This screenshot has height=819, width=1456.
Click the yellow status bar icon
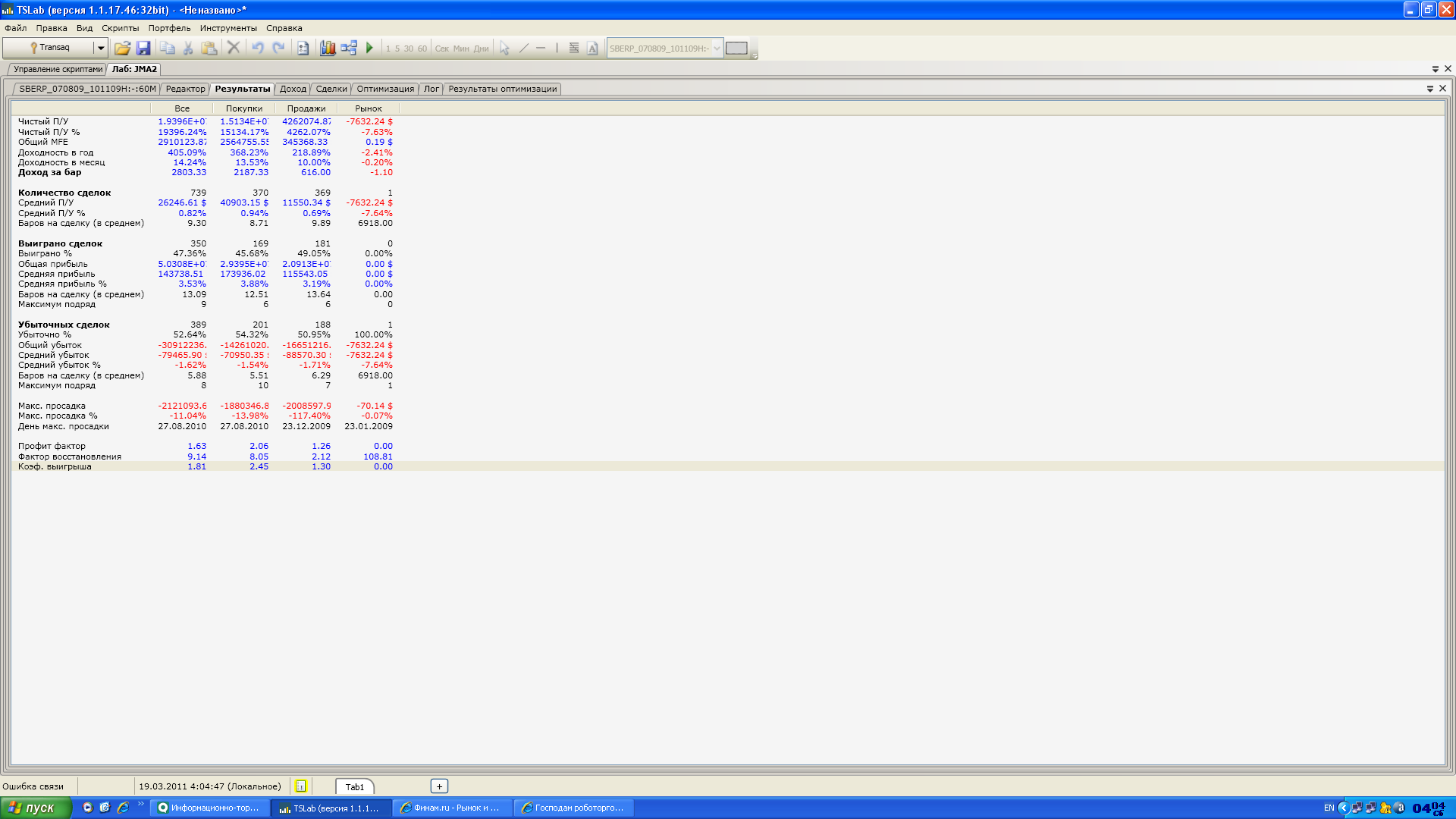coord(301,786)
